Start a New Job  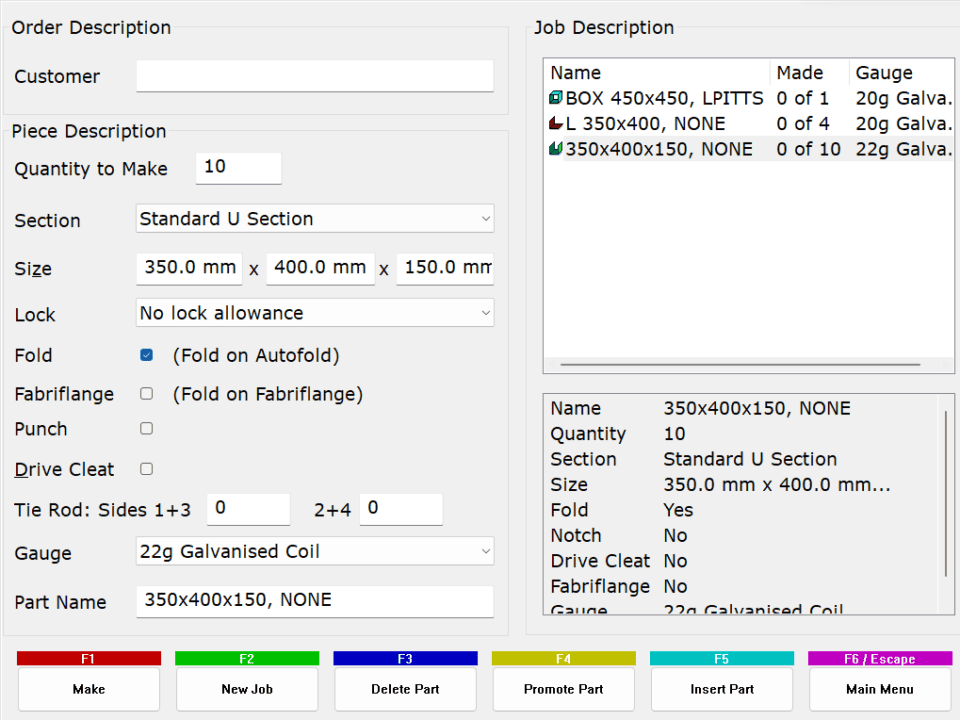[247, 689]
